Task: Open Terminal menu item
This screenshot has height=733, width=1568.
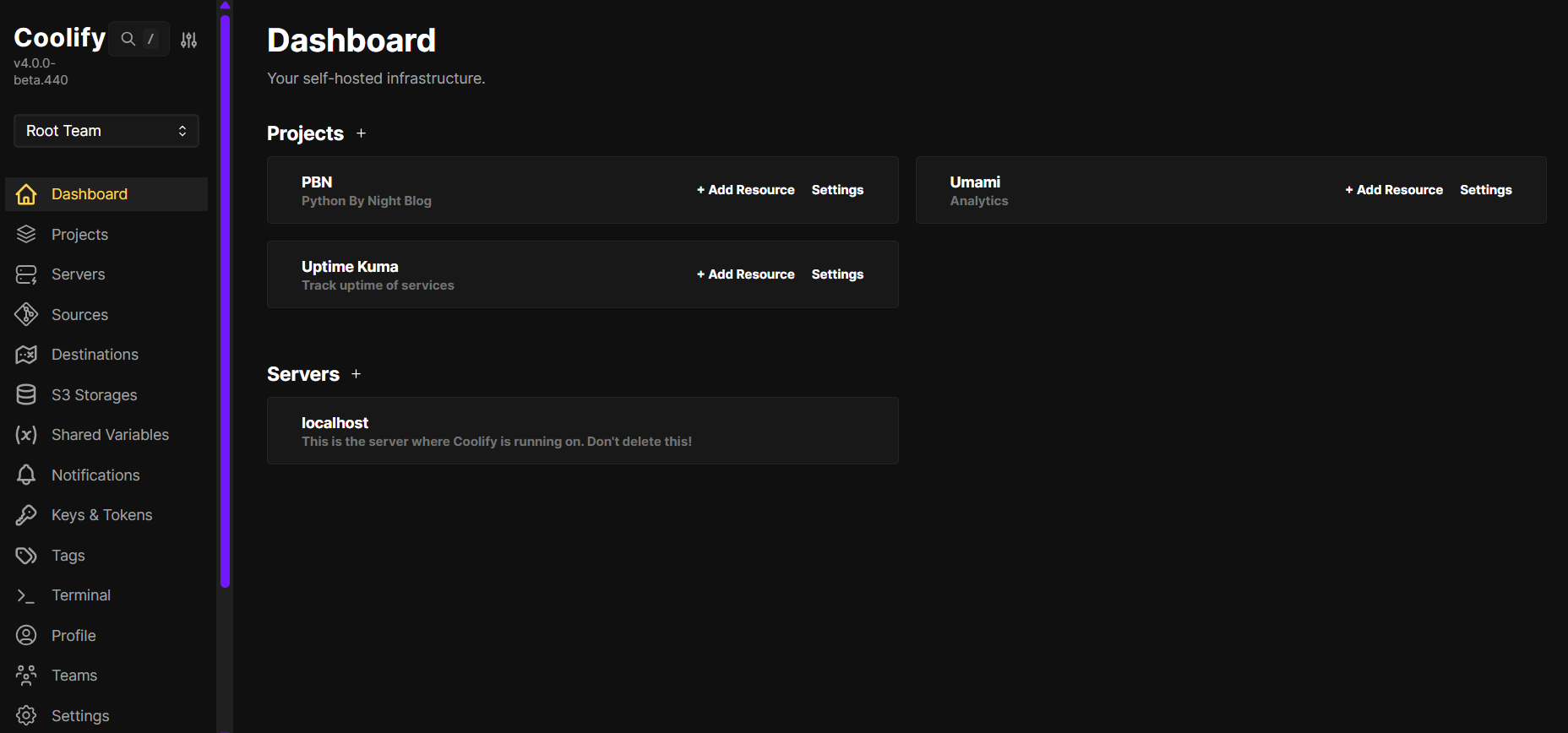Action: [106, 595]
